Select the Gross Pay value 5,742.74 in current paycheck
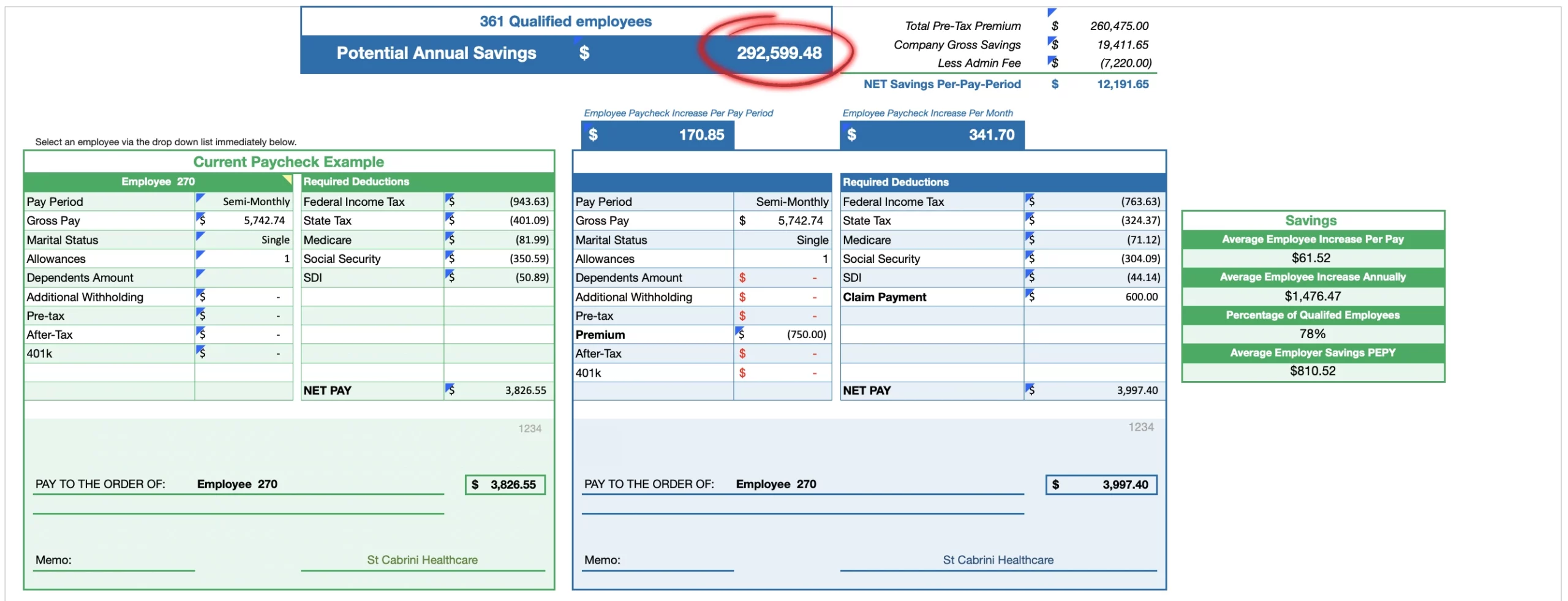Screen dimensions: 1568x601 point(244,221)
